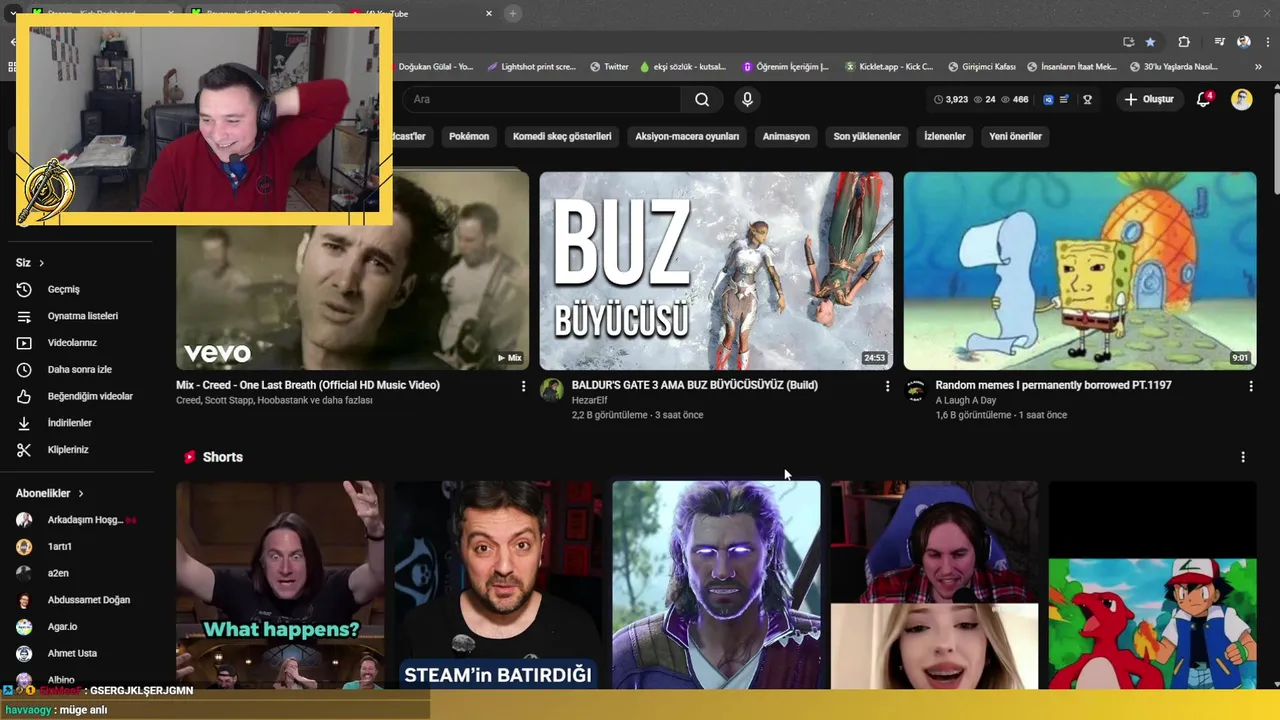Select the Animasyon filter chip
The width and height of the screenshot is (1280, 720).
[786, 136]
